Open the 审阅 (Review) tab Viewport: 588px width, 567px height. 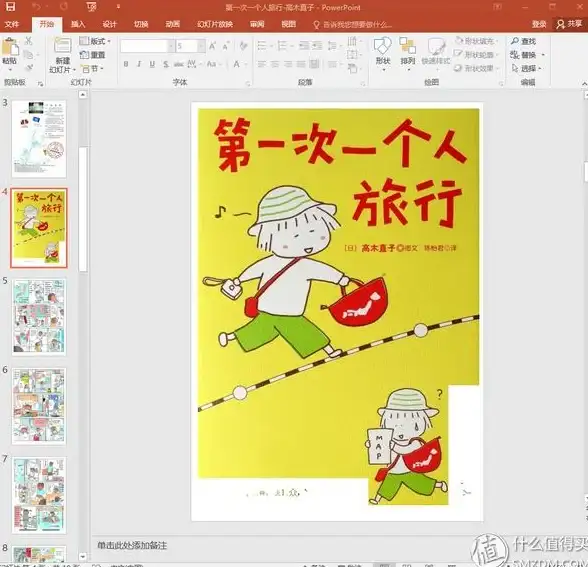pyautogui.click(x=257, y=24)
